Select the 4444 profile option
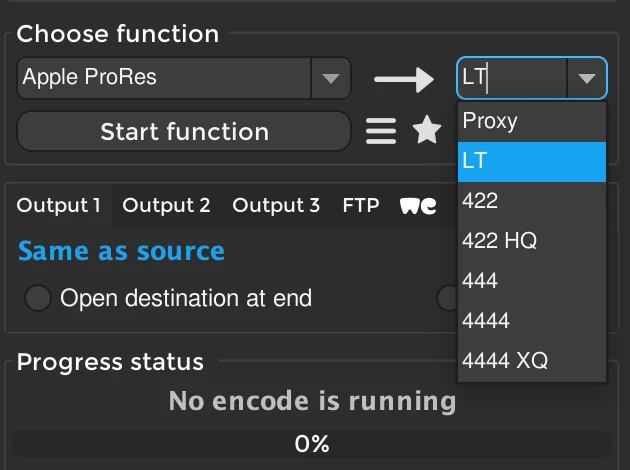 [x=532, y=320]
